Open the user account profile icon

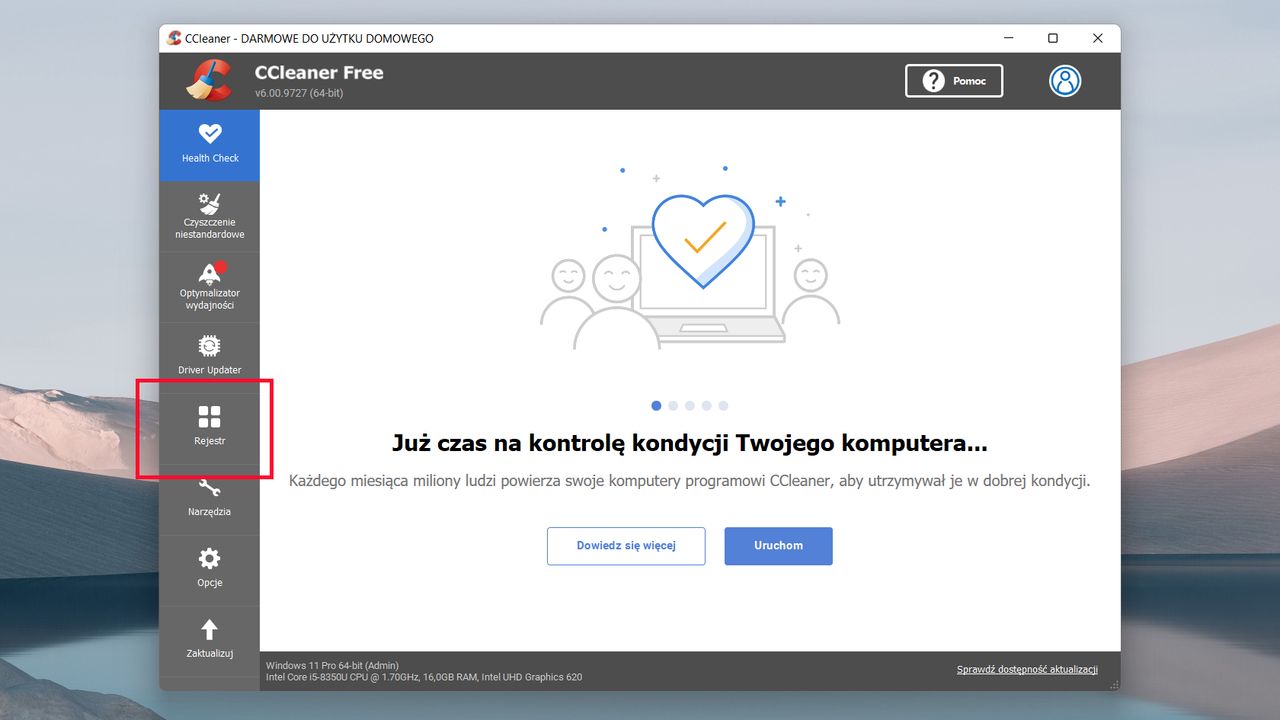[x=1065, y=81]
